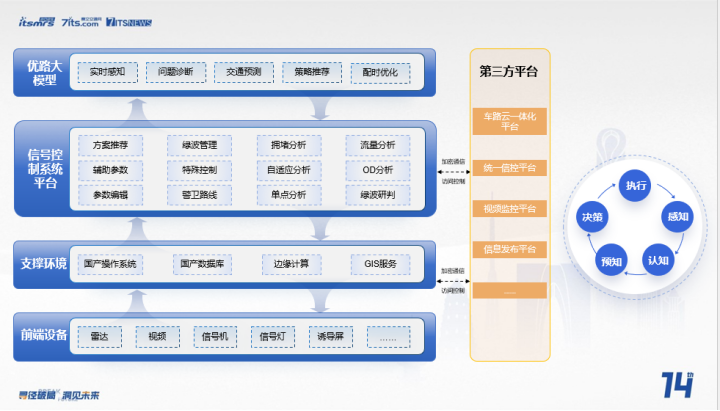Click the 配时优化 box
This screenshot has width=720, height=411.
click(x=380, y=73)
